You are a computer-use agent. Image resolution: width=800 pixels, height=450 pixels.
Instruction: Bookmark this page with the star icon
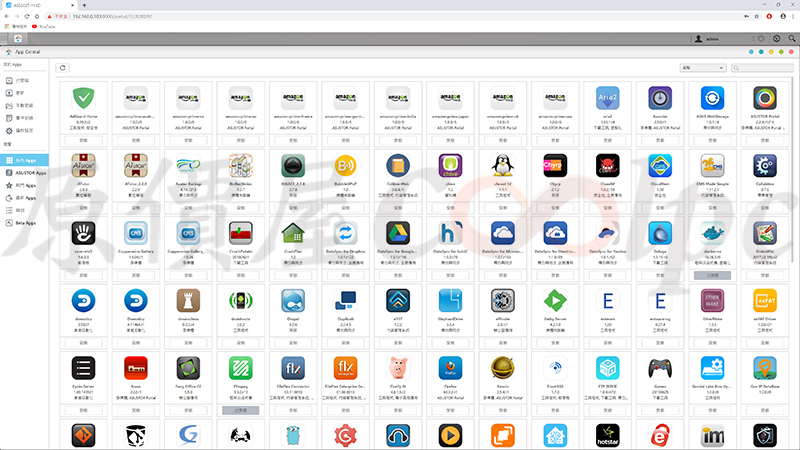coord(757,16)
